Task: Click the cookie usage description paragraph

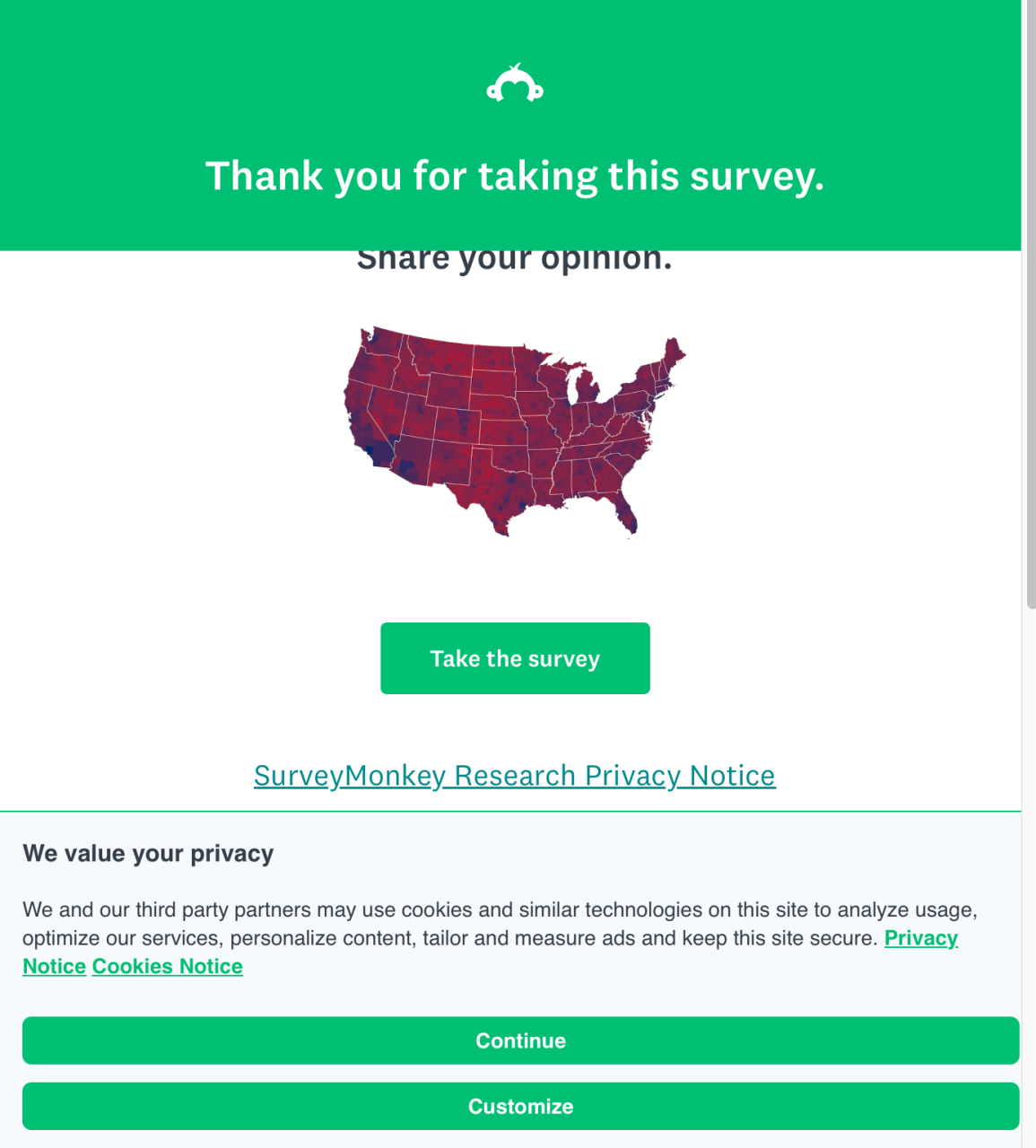Action: pyautogui.click(x=448, y=924)
